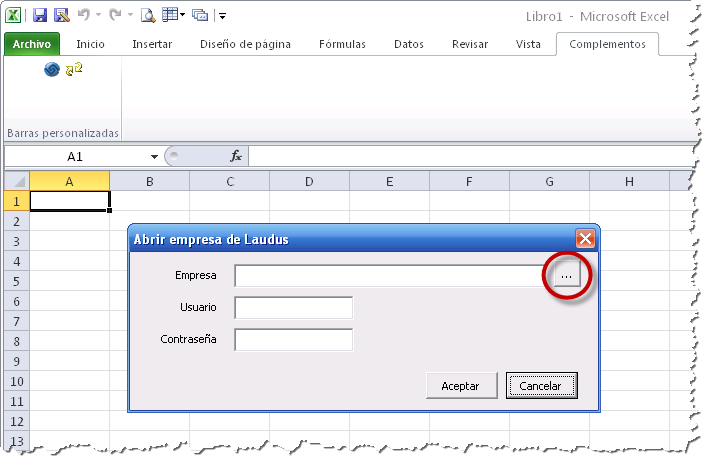
Task: Select row 2 header
Action: coord(17,222)
